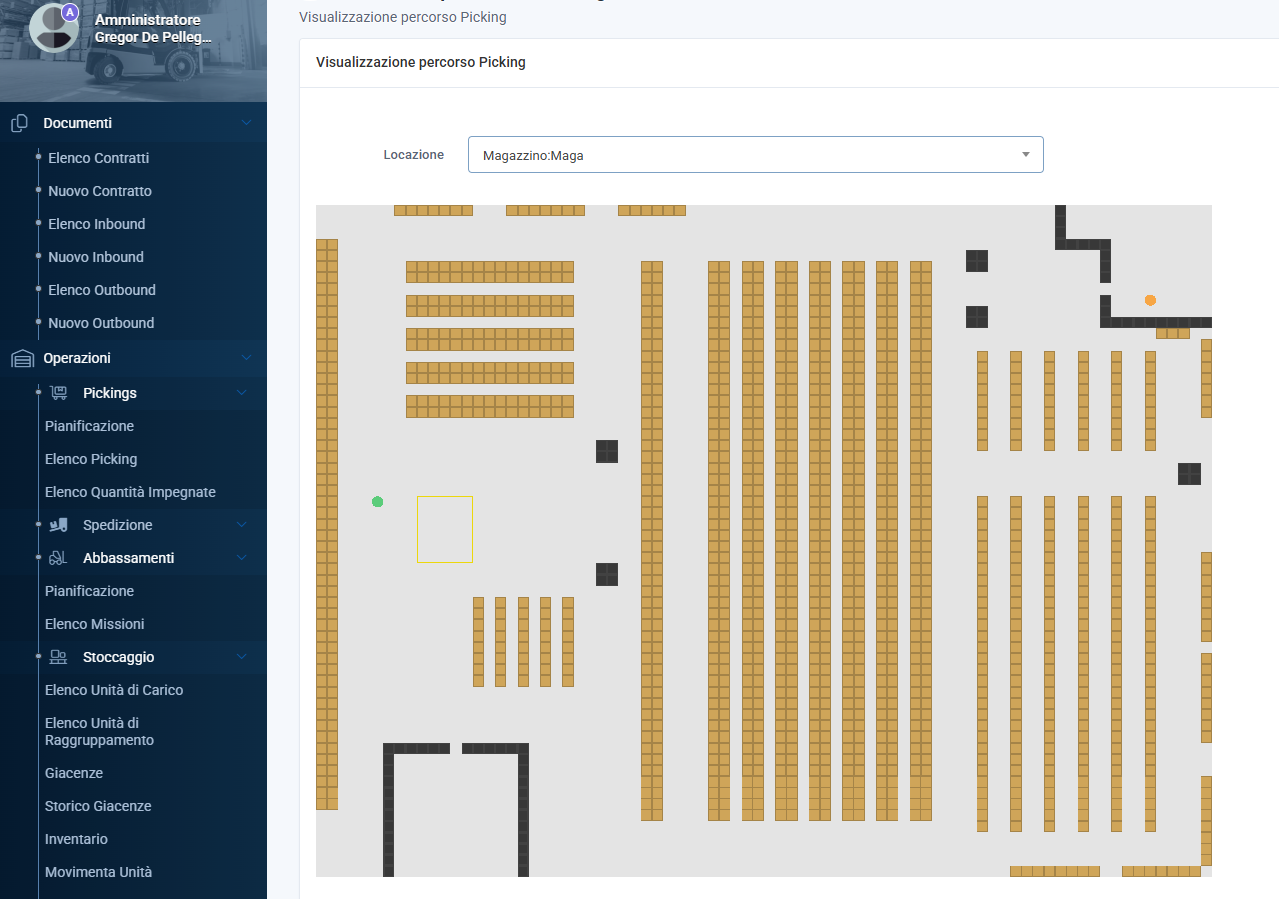Open Elenco Unità di Raggruppamento

click(100, 731)
